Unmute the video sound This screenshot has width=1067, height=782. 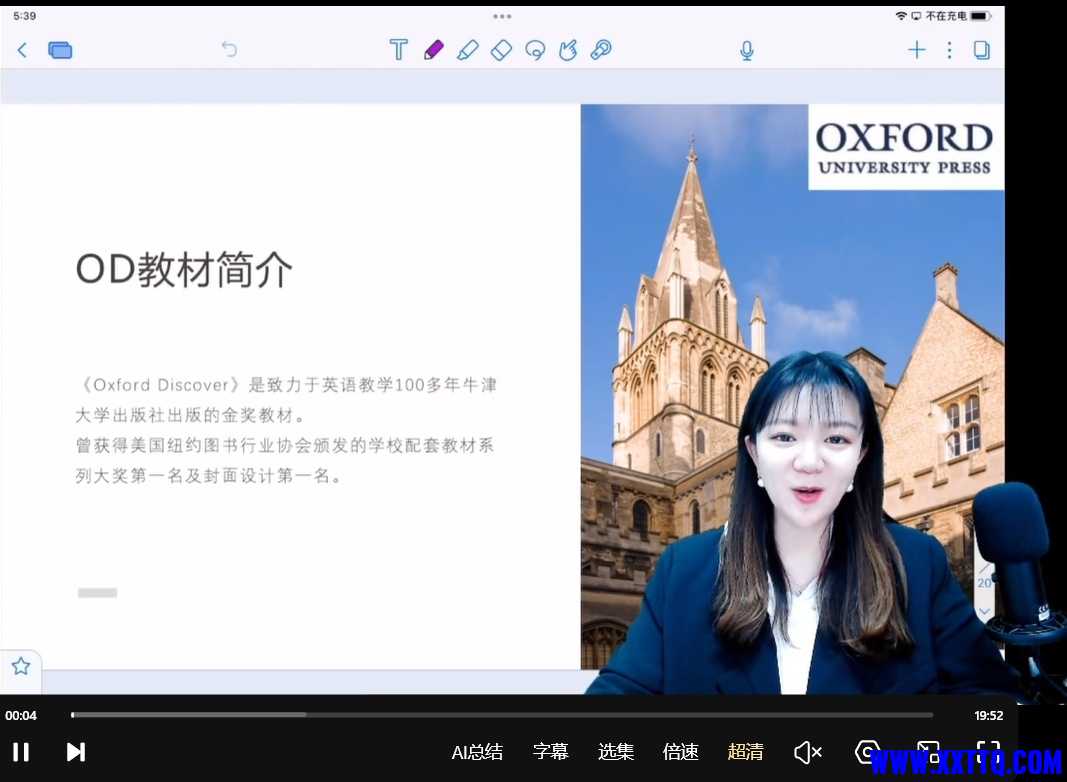808,752
